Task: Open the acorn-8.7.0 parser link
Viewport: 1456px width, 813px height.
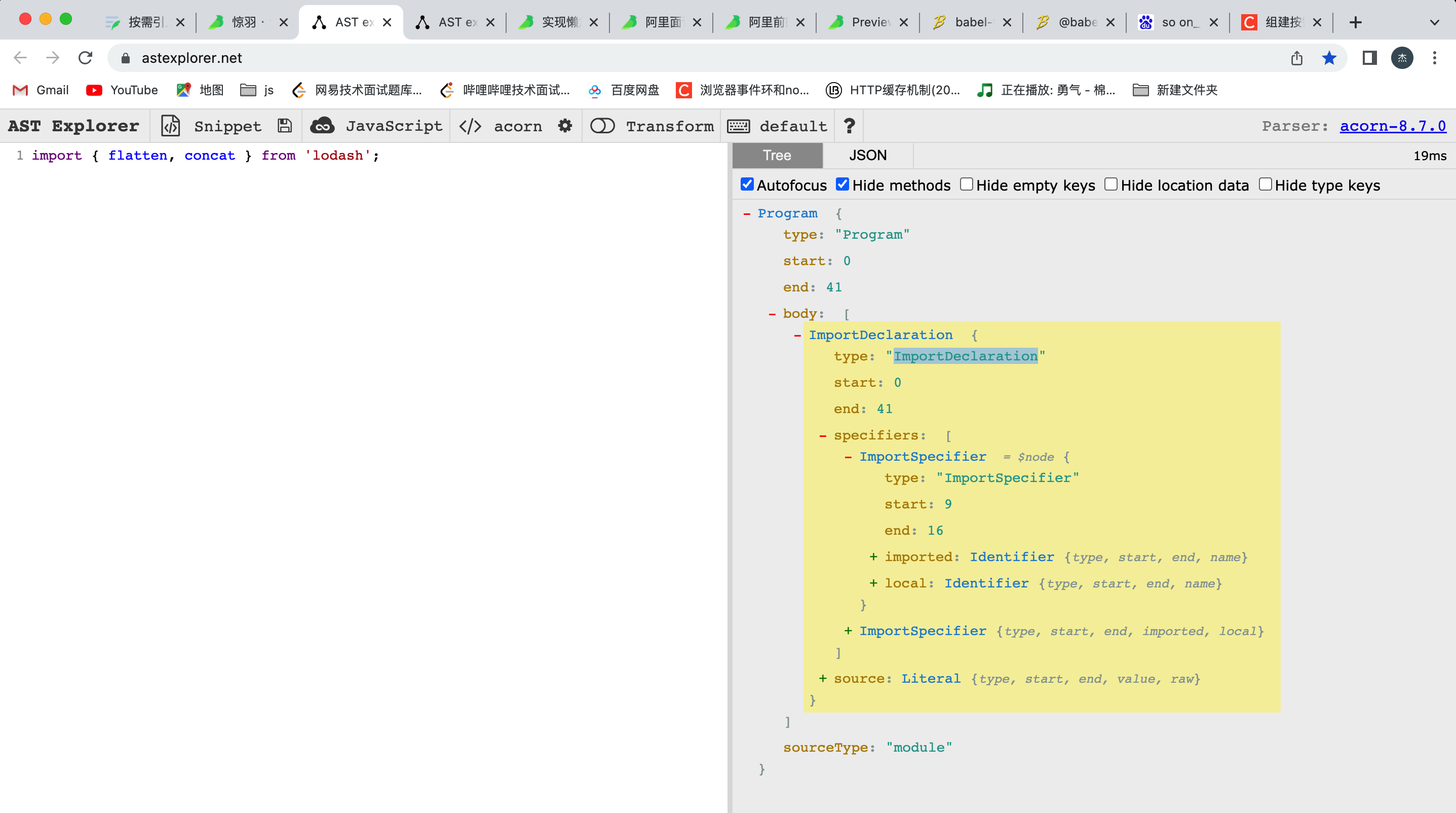Action: point(1392,126)
